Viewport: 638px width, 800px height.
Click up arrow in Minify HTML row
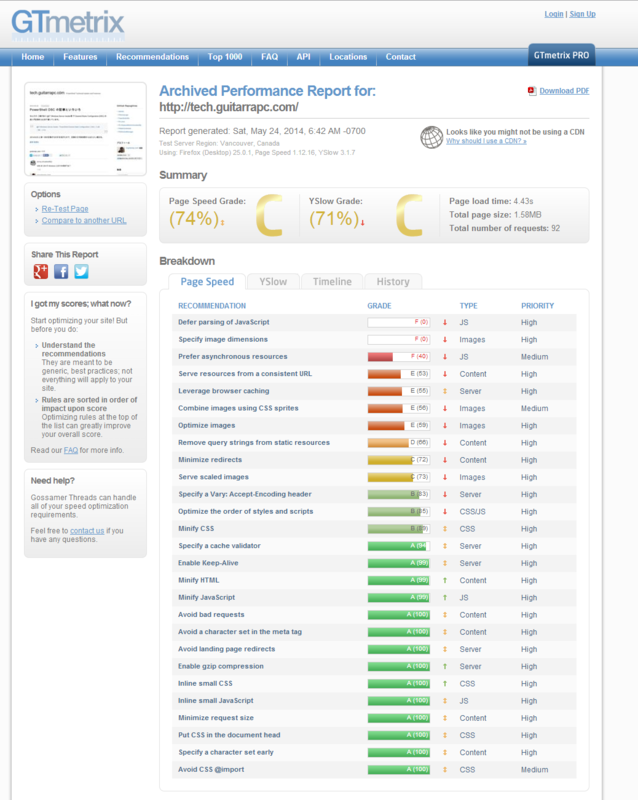tap(445, 580)
